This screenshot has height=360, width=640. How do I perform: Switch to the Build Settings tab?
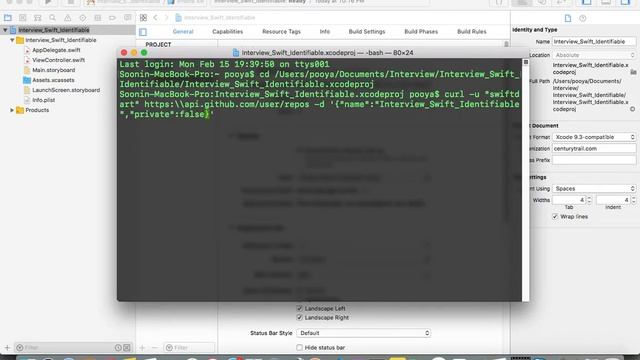(x=367, y=31)
